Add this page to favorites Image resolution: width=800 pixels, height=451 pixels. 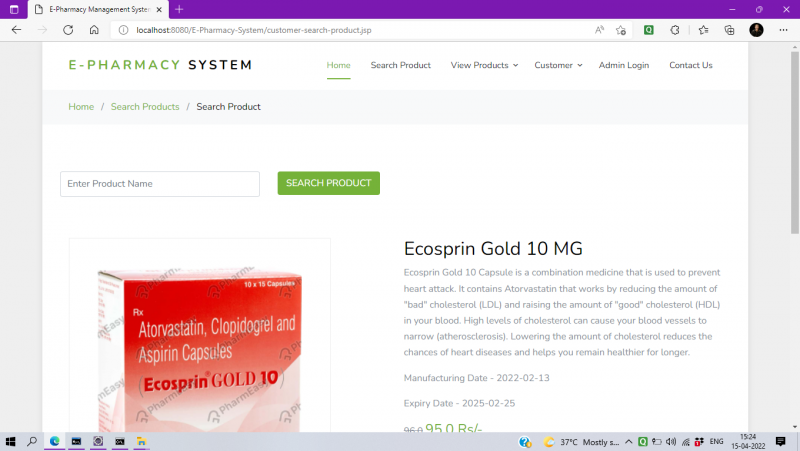(621, 30)
